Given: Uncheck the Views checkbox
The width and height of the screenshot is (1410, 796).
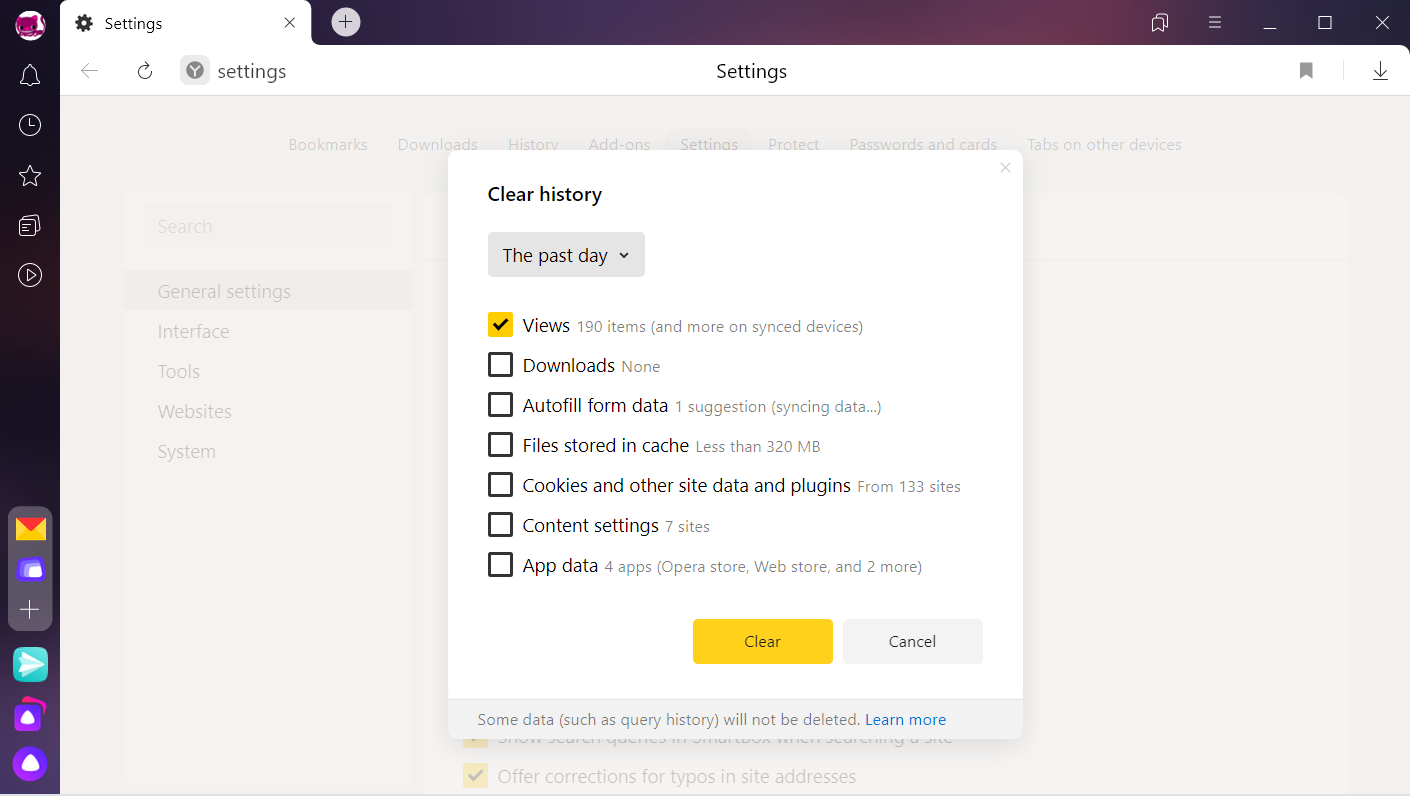Looking at the screenshot, I should click(x=500, y=325).
